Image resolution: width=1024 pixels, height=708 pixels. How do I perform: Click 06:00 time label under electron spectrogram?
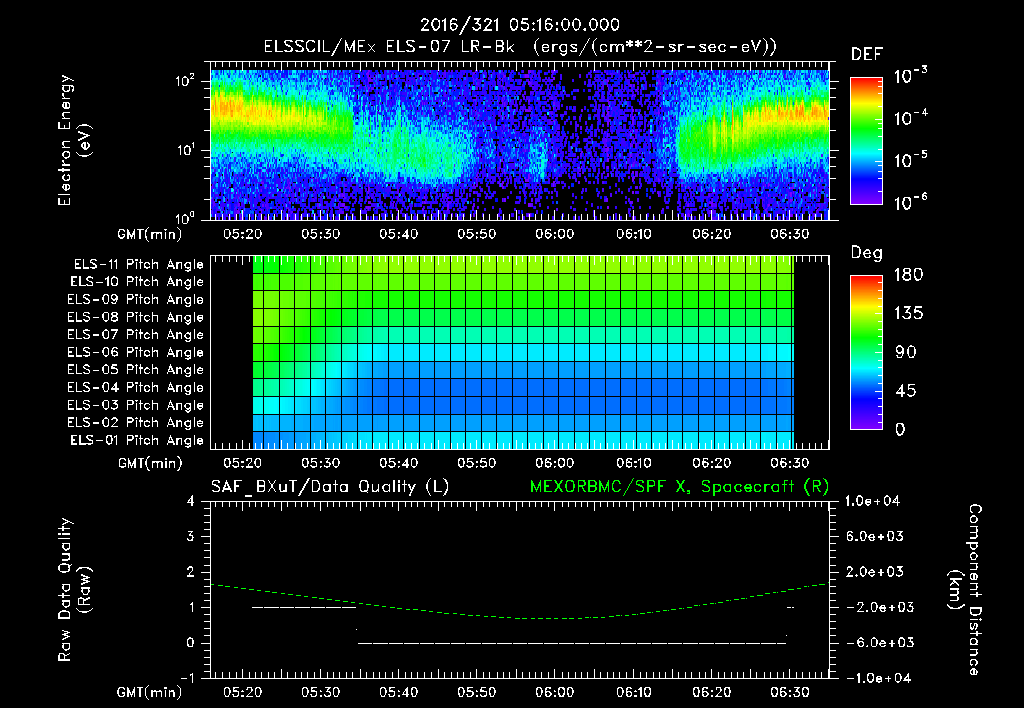pyautogui.click(x=554, y=234)
